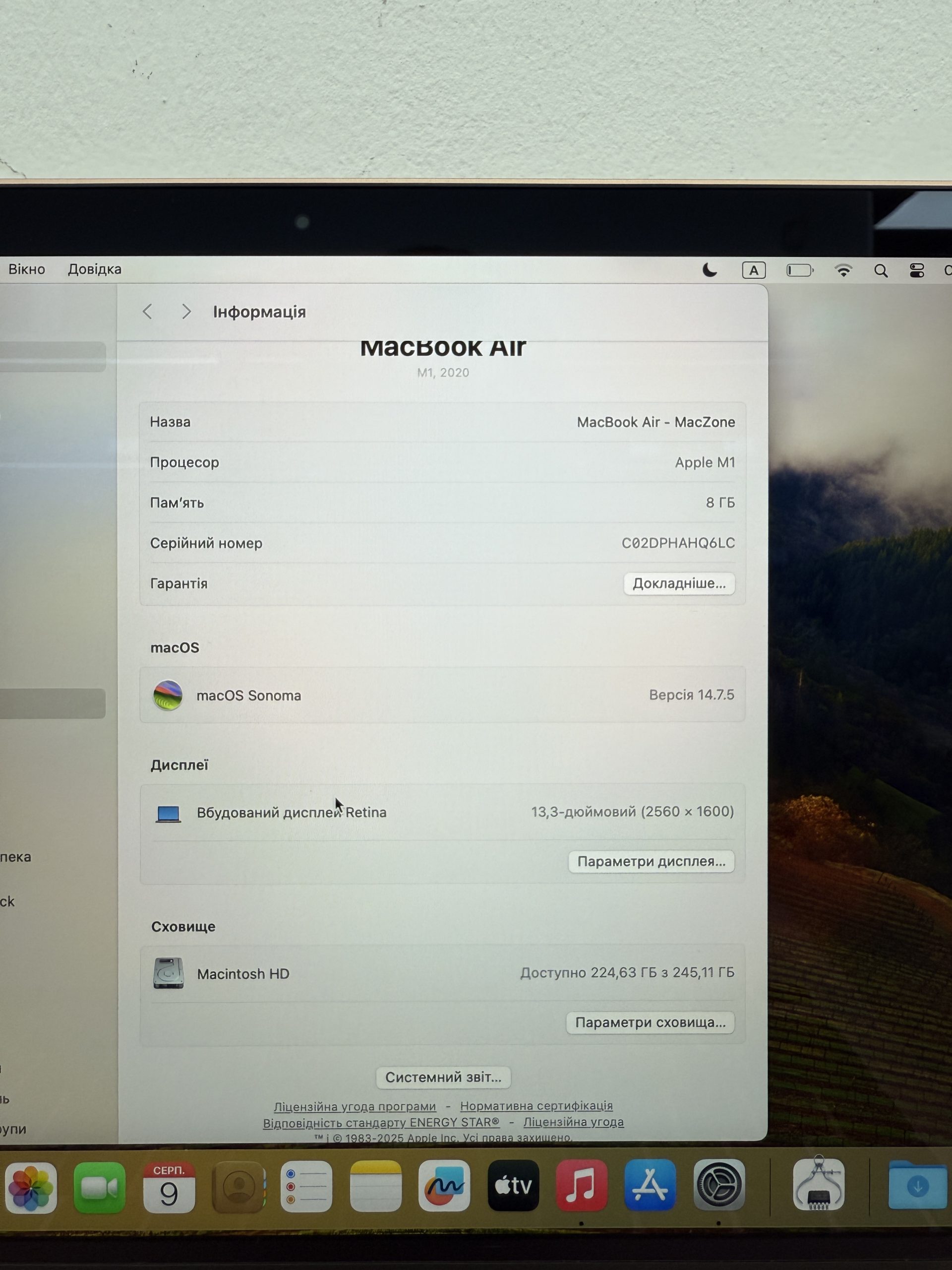Open Відповідність стандарту ENERGY STAR link
Image resolution: width=952 pixels, height=1270 pixels.
click(x=381, y=1123)
